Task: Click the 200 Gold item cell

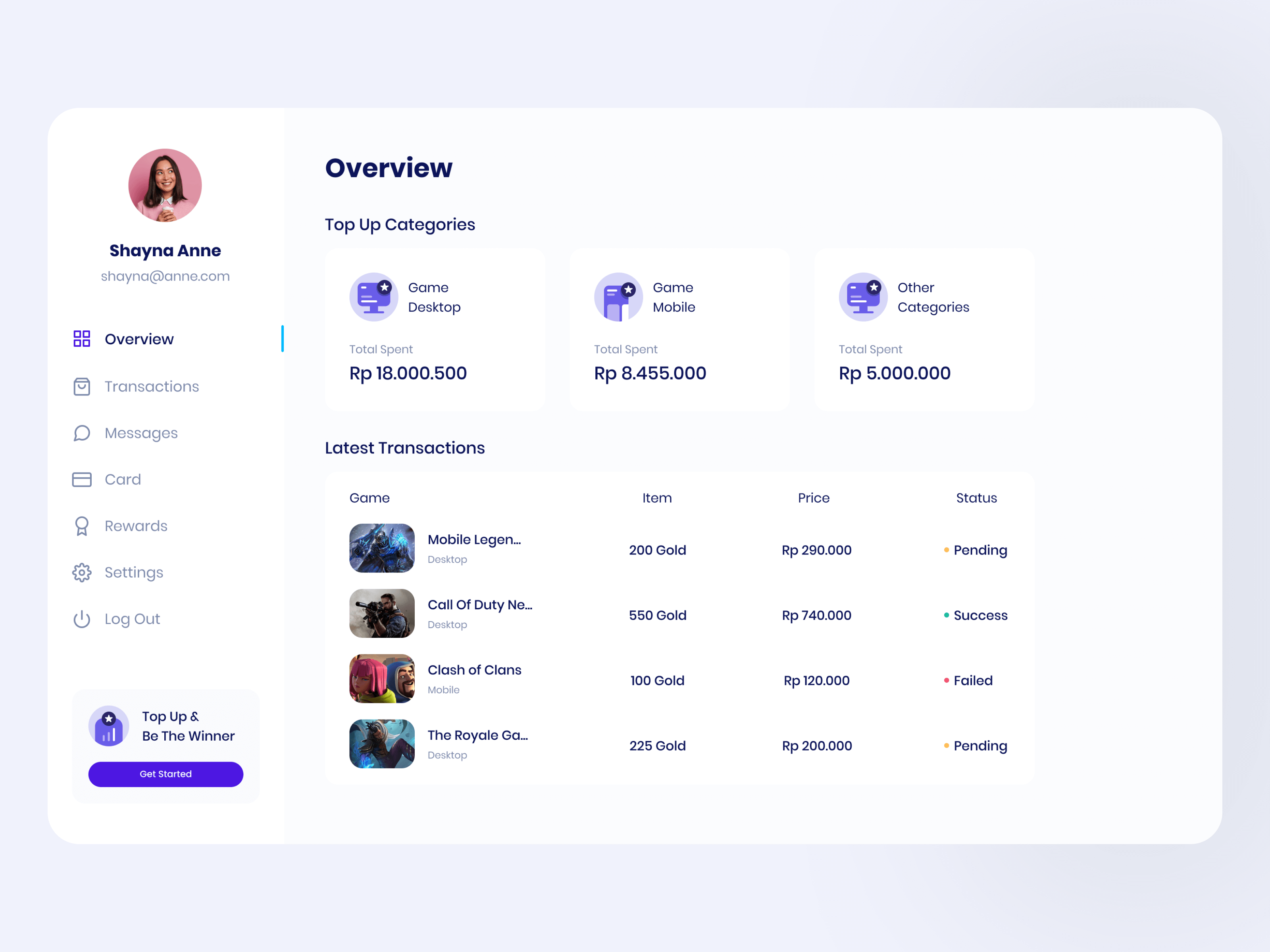Action: point(657,550)
